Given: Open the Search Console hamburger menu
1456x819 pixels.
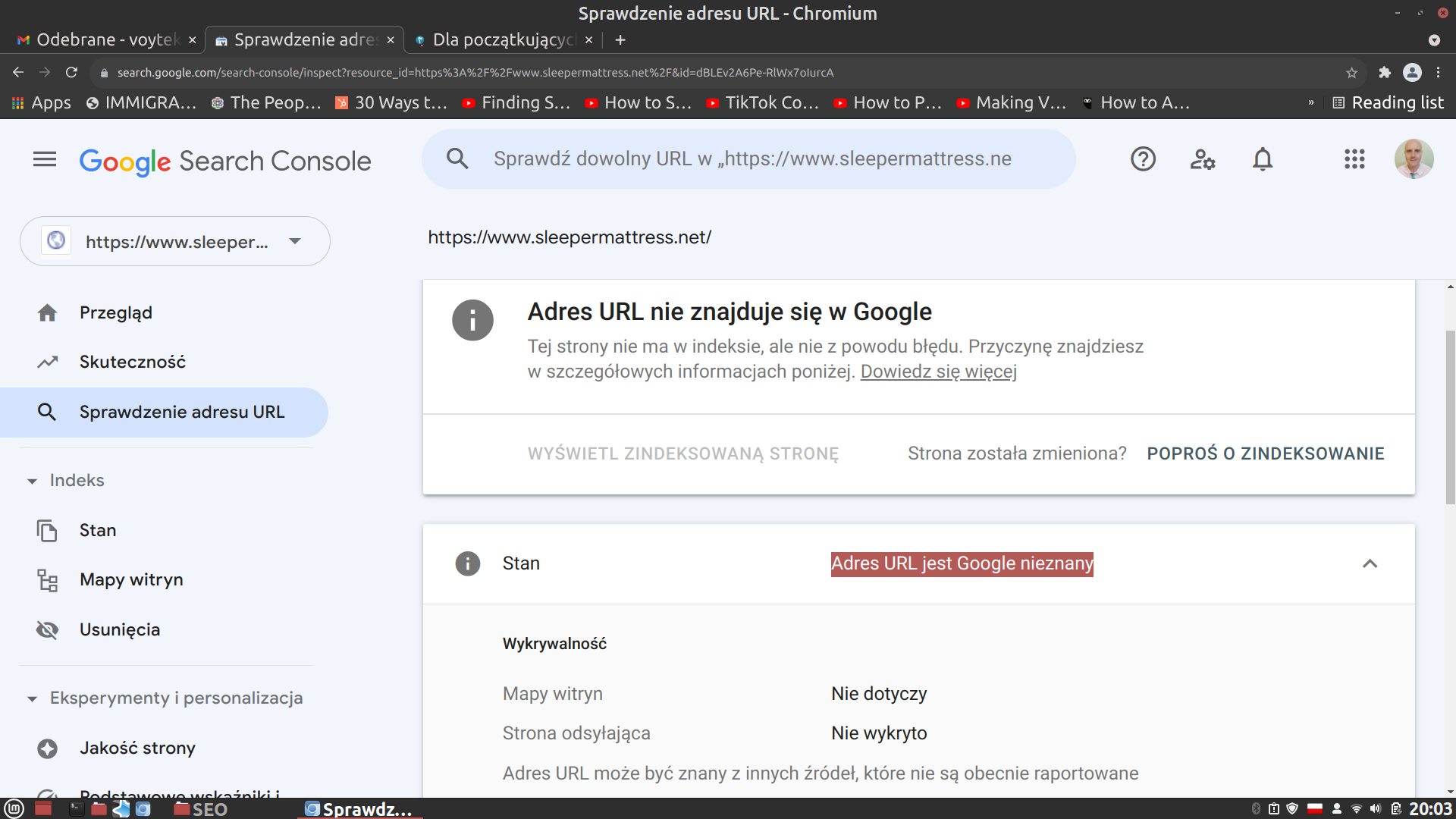Looking at the screenshot, I should (45, 159).
